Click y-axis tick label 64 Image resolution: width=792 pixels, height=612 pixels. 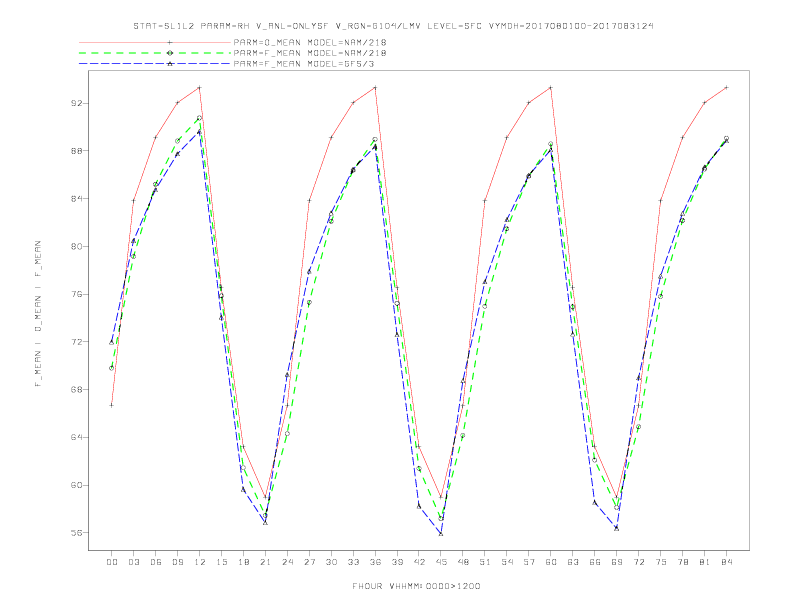76,437
